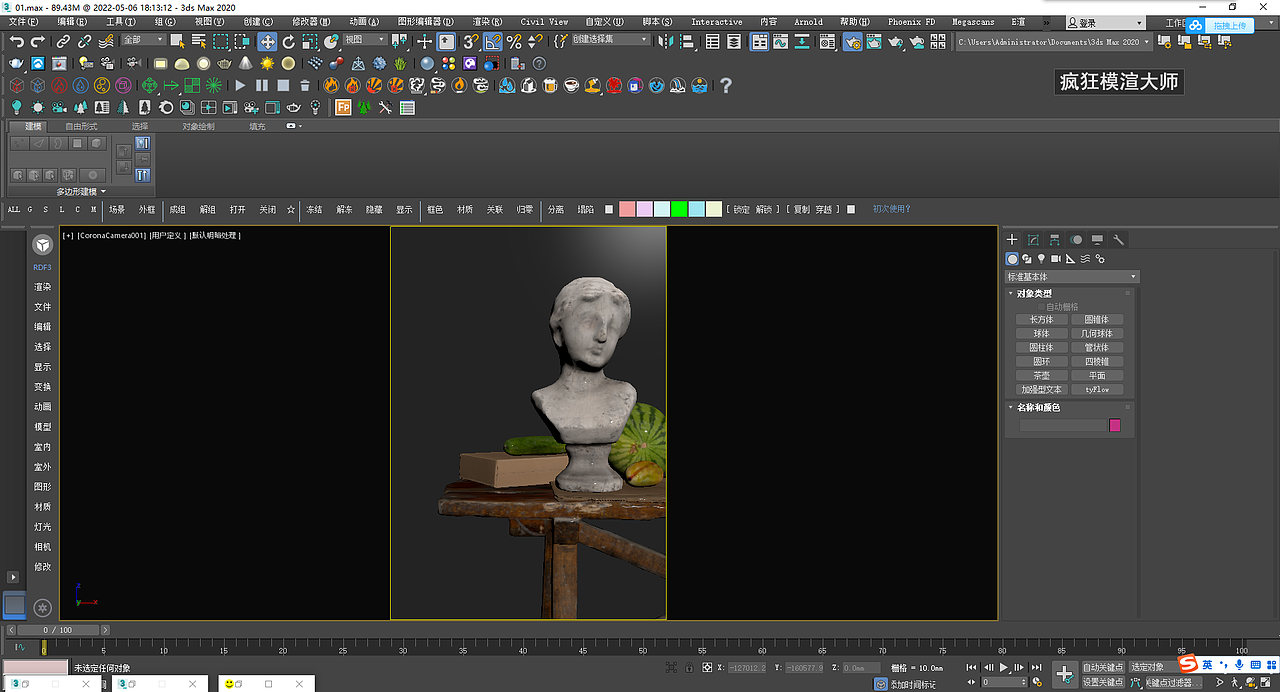Image resolution: width=1280 pixels, height=692 pixels.
Task: Click the orange FP icon
Action: [x=343, y=108]
